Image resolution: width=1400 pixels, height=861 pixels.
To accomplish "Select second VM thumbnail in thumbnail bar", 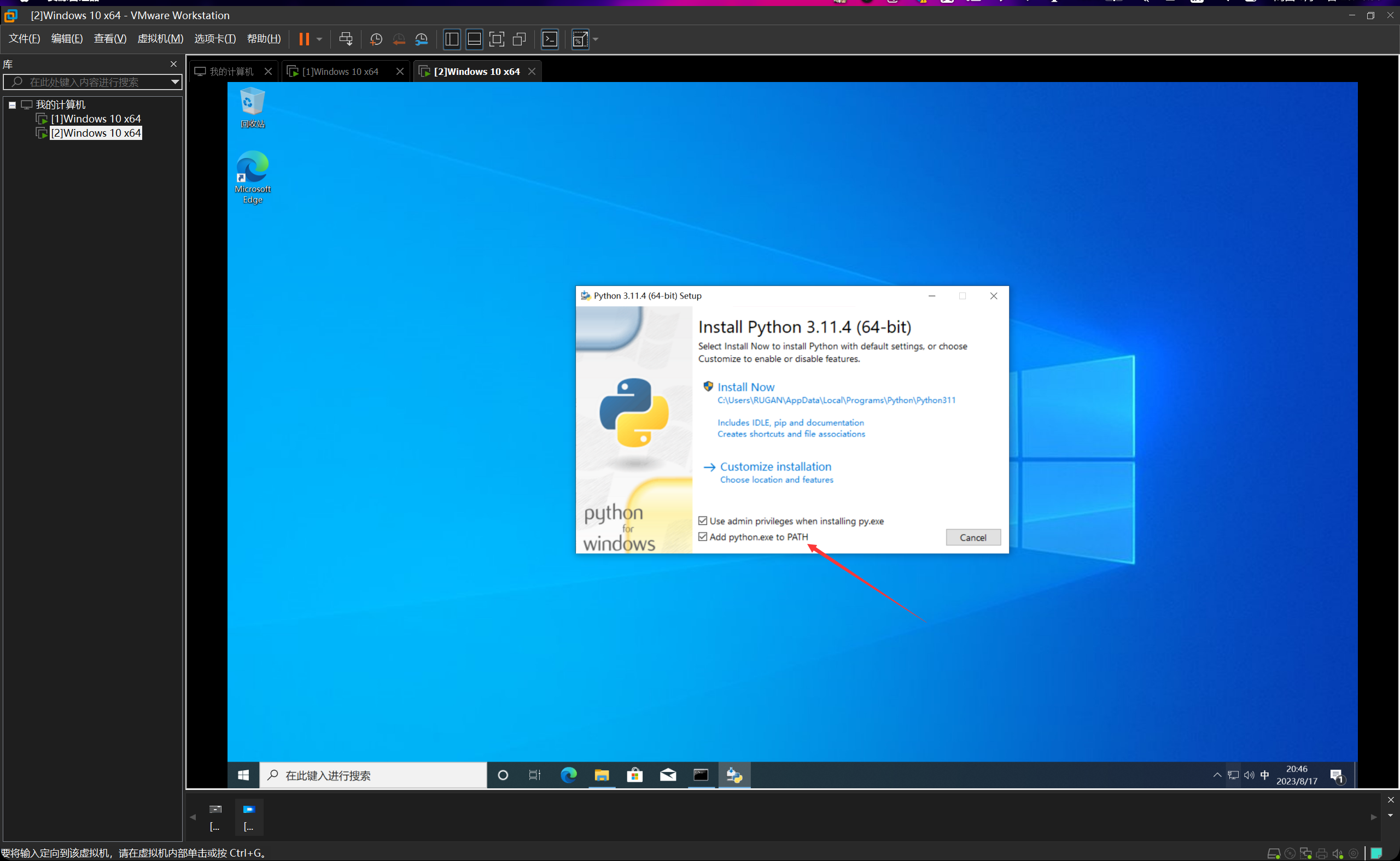I will [x=249, y=817].
